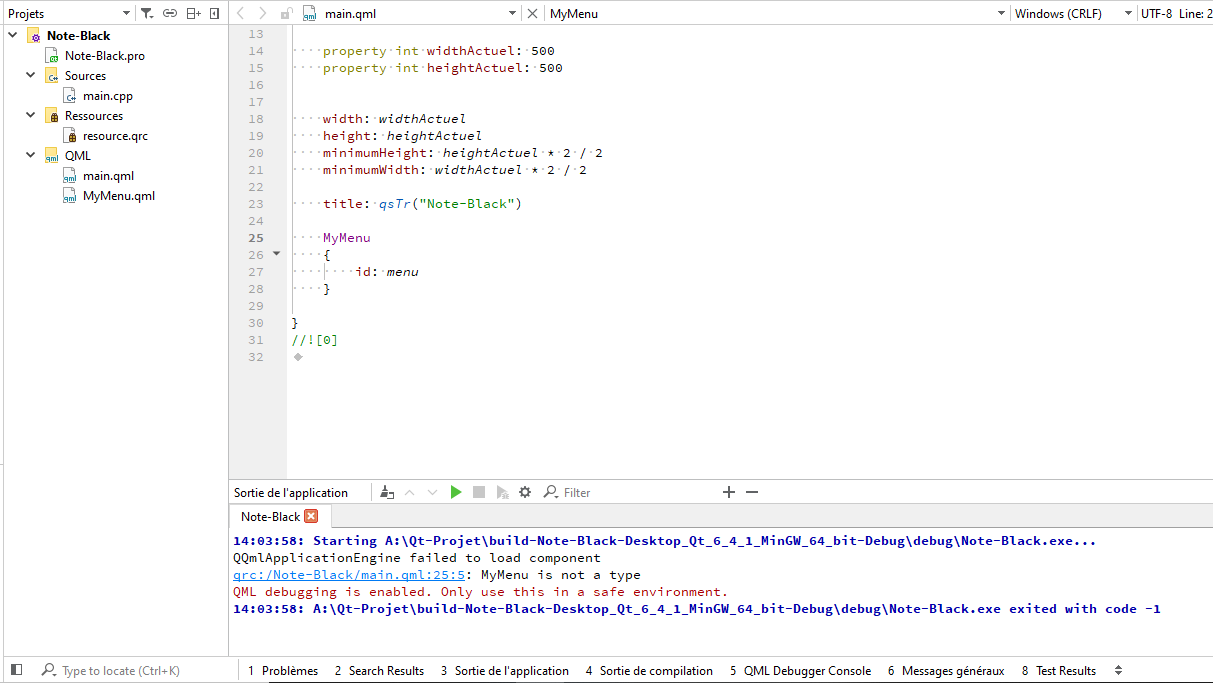Screen dimensions: 1213x683
Task: Select main.cpp in project tree
Action: click(x=108, y=96)
